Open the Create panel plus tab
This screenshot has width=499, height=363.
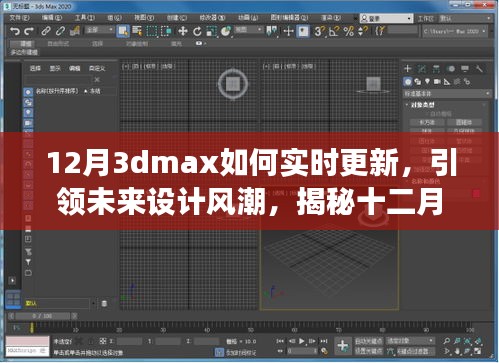click(x=407, y=69)
